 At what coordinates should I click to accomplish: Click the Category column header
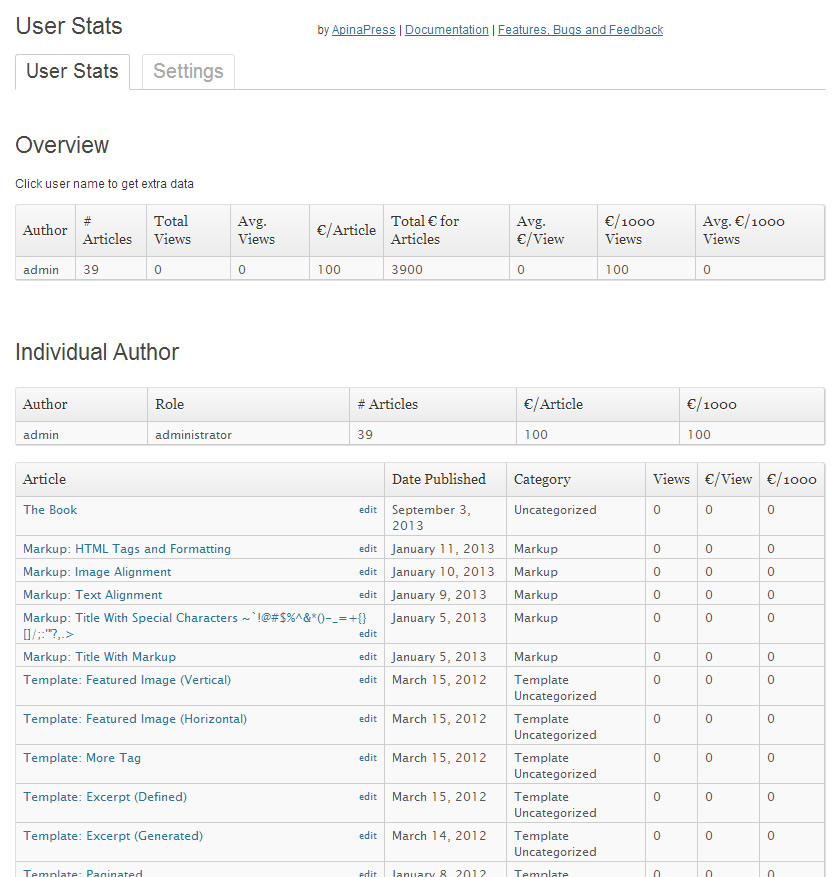coord(542,480)
